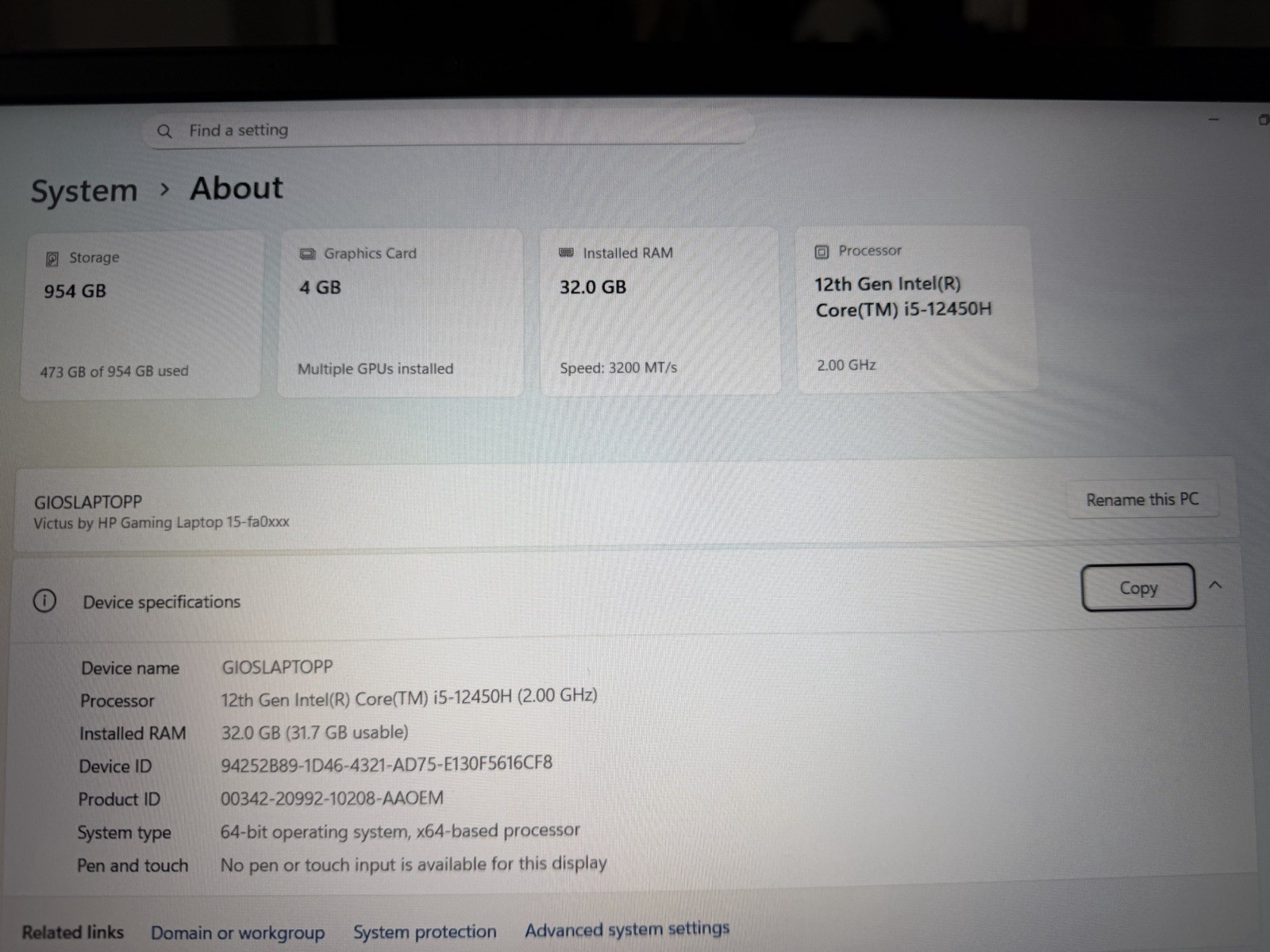The width and height of the screenshot is (1270, 952).
Task: Select the Device ID value 94252B89-1D46-4321-AD75-E130F5616CF8
Action: click(x=387, y=764)
